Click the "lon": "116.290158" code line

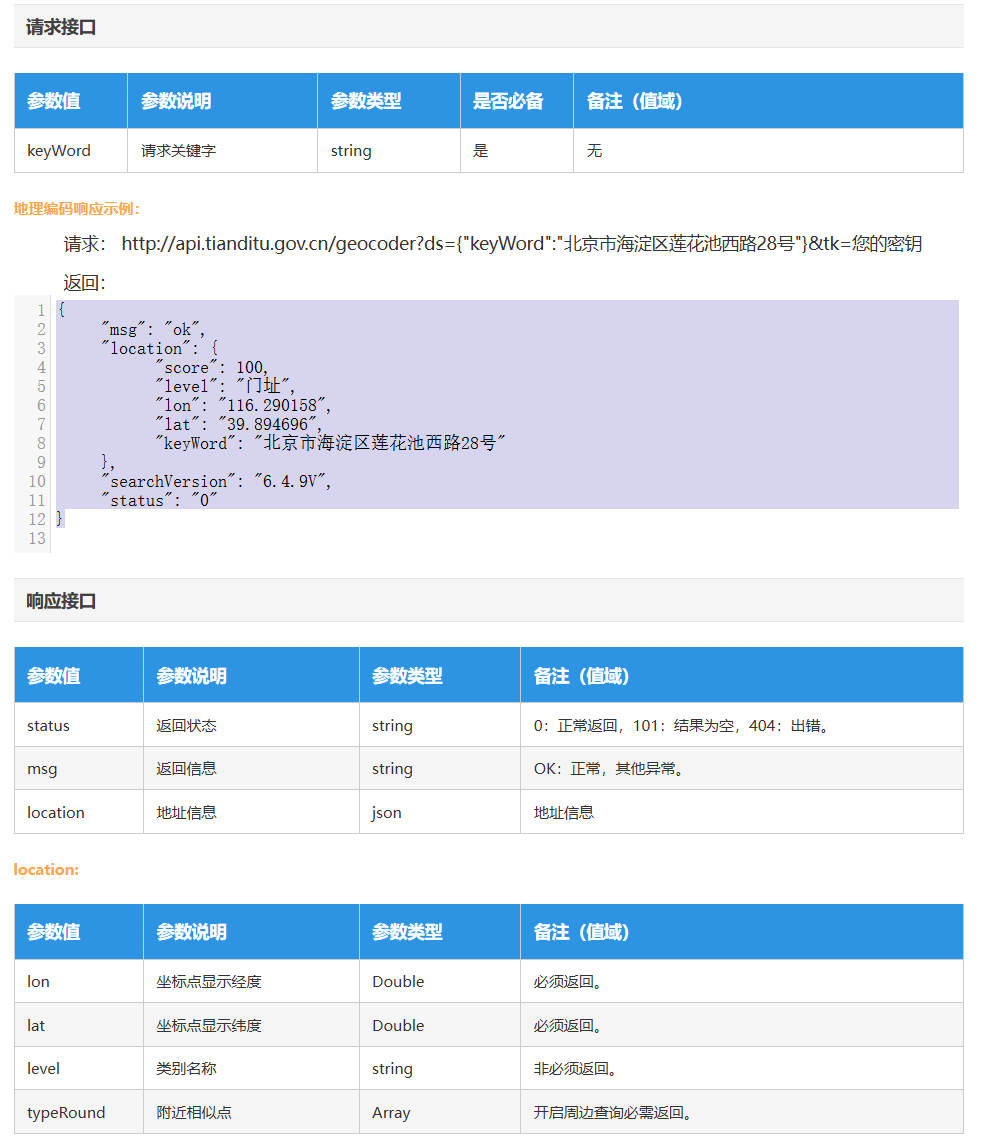click(x=243, y=405)
